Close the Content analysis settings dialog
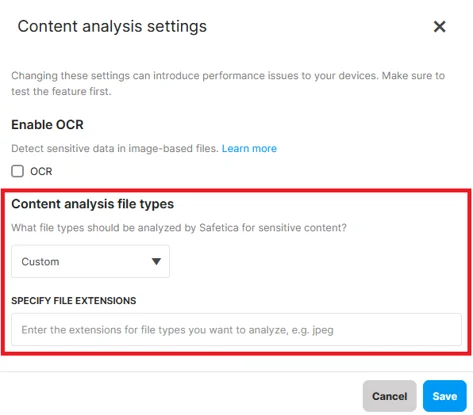 (x=439, y=26)
